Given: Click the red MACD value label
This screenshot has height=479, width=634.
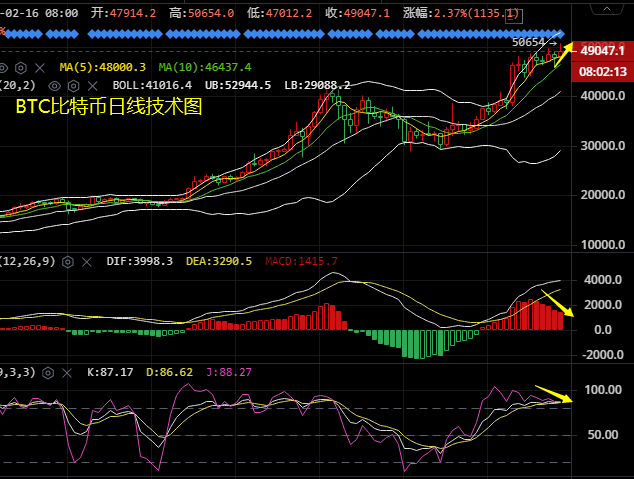Looking at the screenshot, I should click(301, 261).
